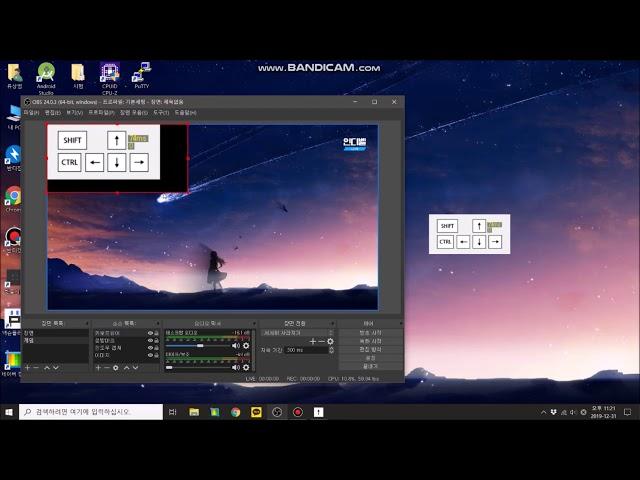The image size is (640, 480).
Task: Toggle visibility eye of topmost source row
Action: tap(150, 333)
